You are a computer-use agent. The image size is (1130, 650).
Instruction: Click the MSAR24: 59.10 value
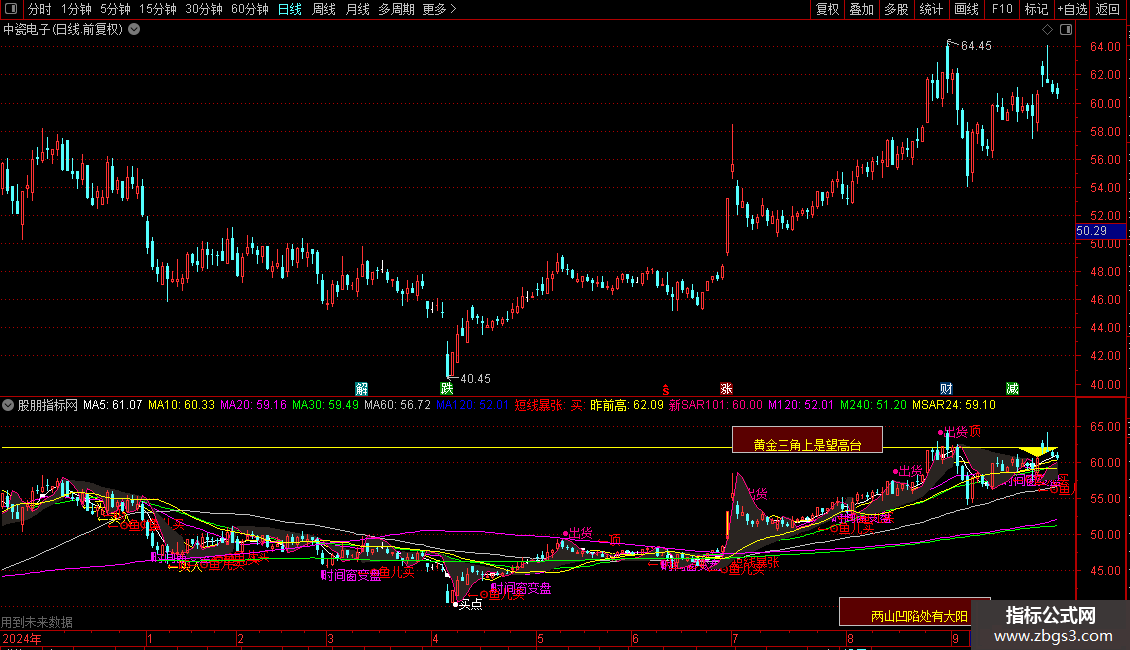(x=954, y=405)
